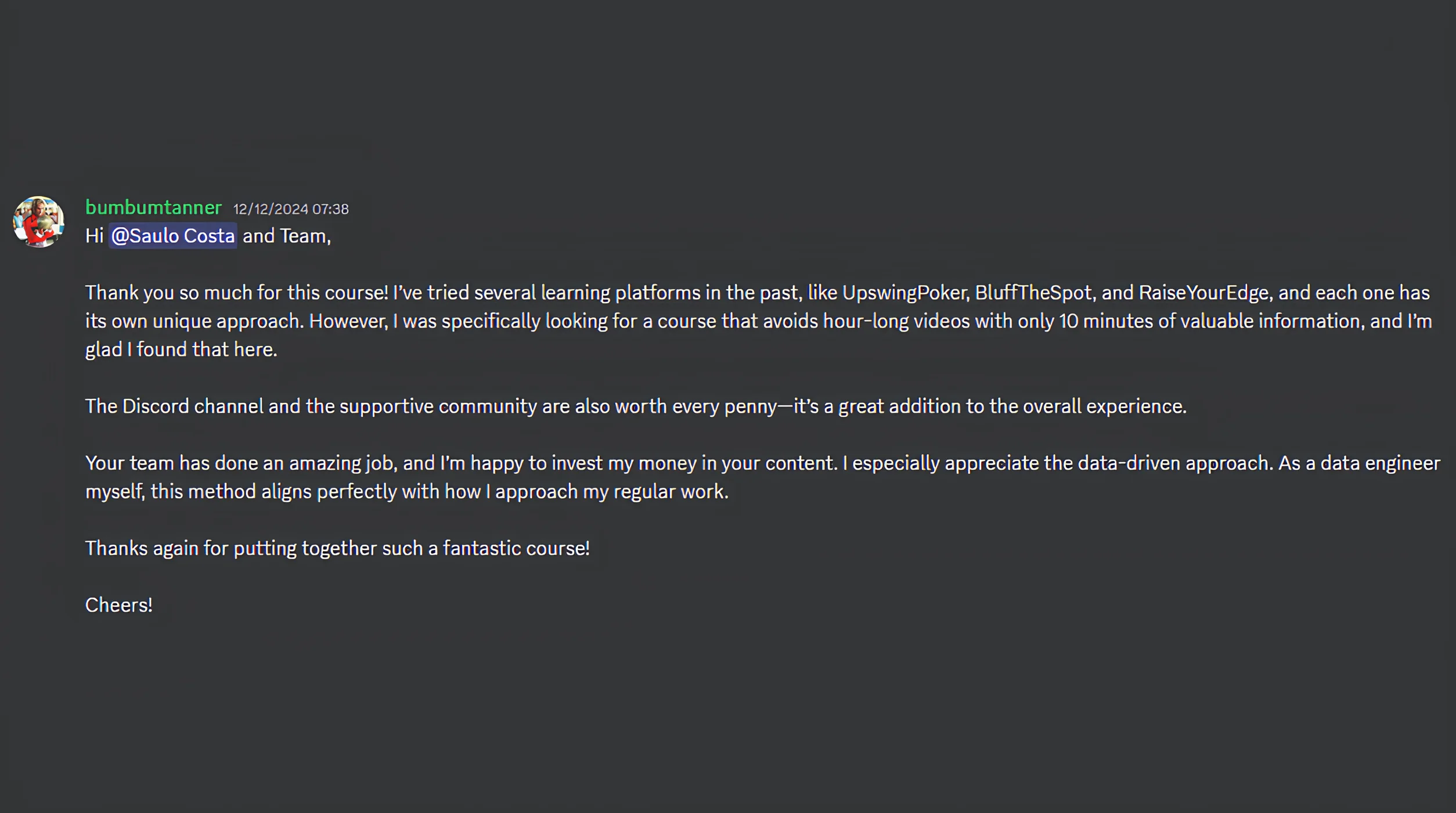Click the message body to focus it

coord(697,406)
